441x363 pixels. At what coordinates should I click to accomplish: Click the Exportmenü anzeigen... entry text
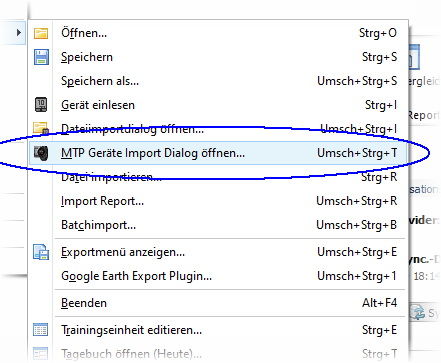(123, 252)
